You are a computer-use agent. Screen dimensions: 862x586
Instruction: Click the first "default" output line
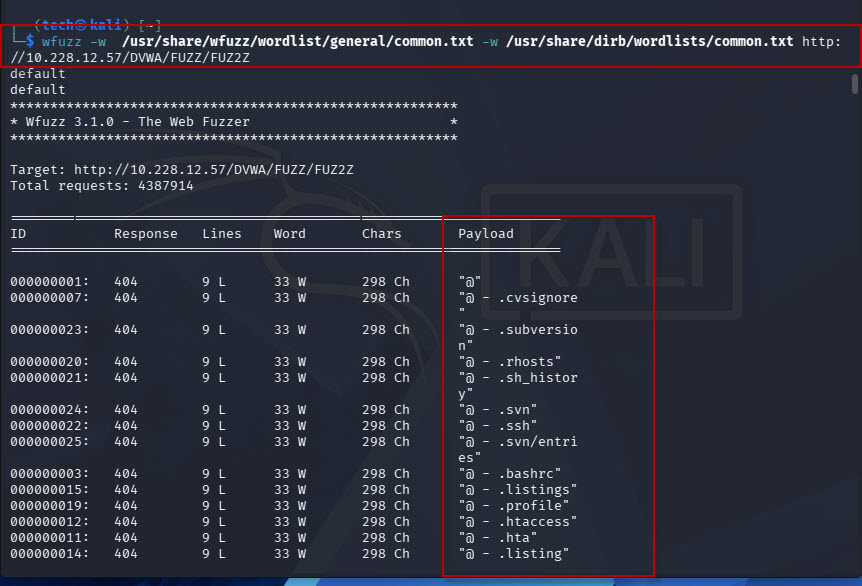coord(37,74)
